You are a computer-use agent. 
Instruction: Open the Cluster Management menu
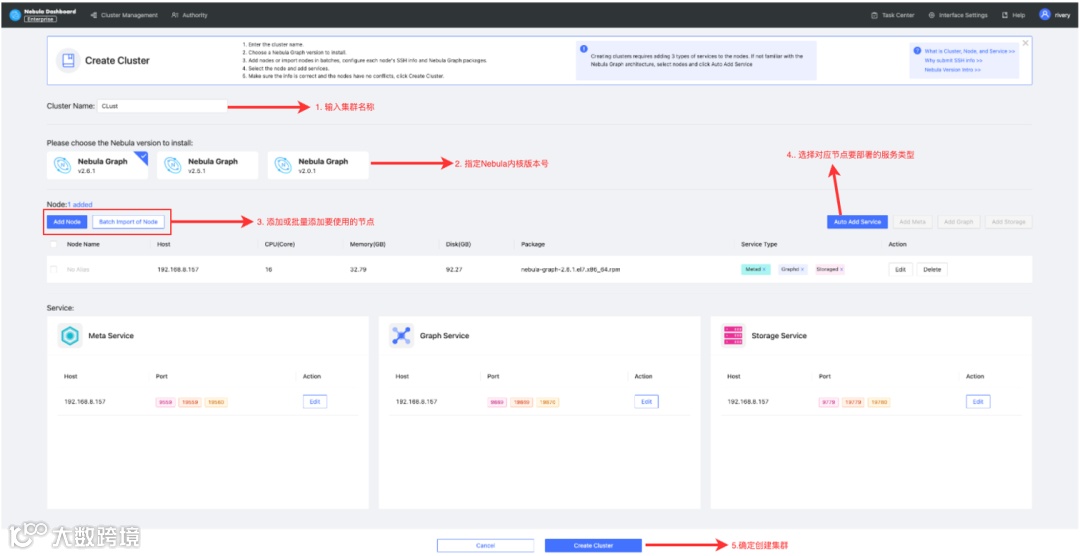coord(124,15)
